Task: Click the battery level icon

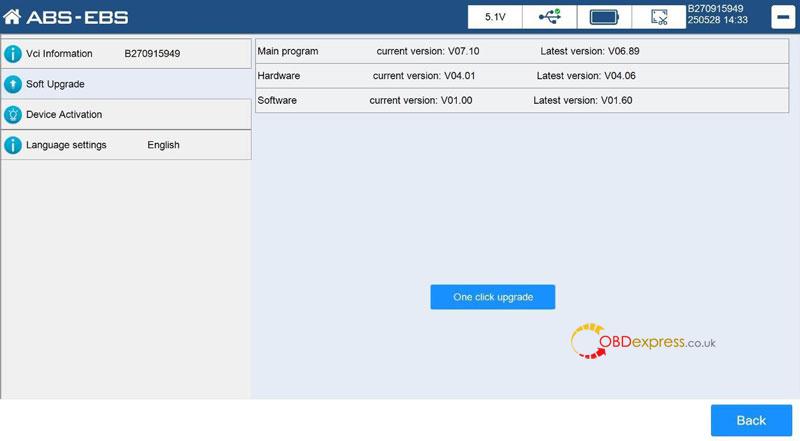Action: (x=604, y=17)
